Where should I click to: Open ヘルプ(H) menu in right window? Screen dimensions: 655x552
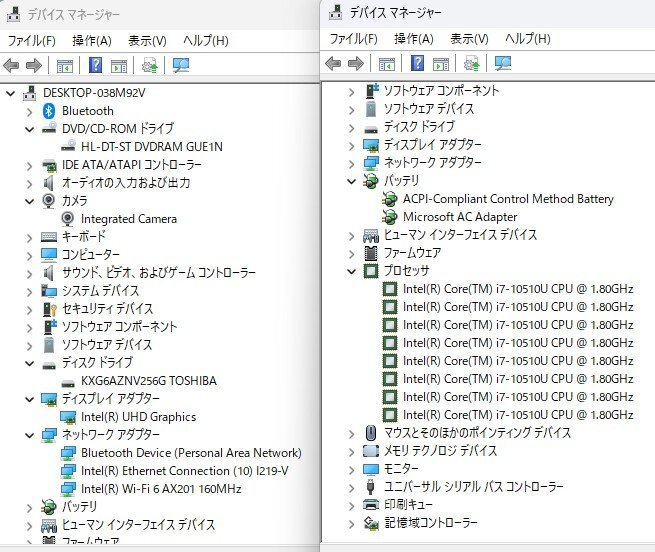coord(528,39)
